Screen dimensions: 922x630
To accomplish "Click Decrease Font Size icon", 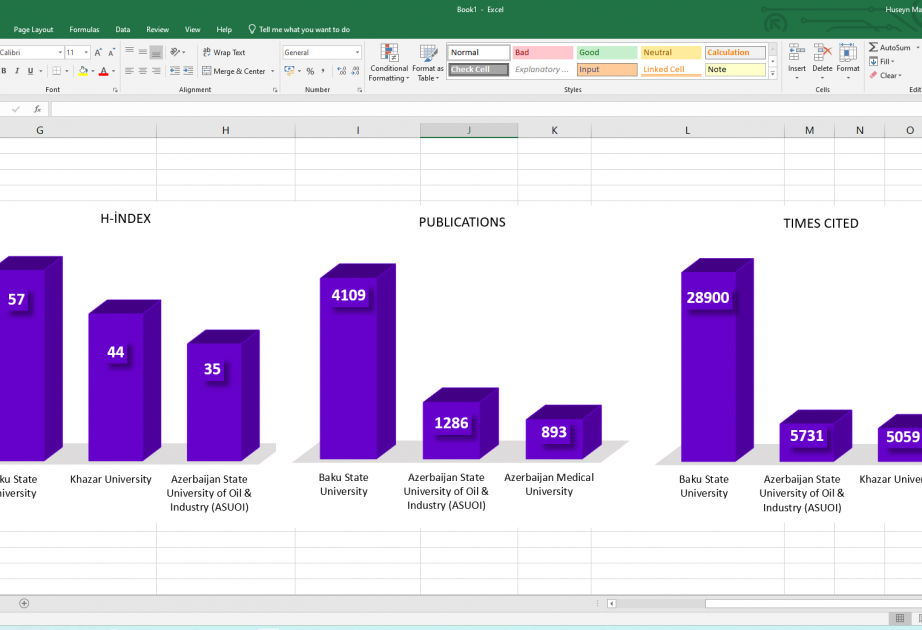I will [x=111, y=52].
